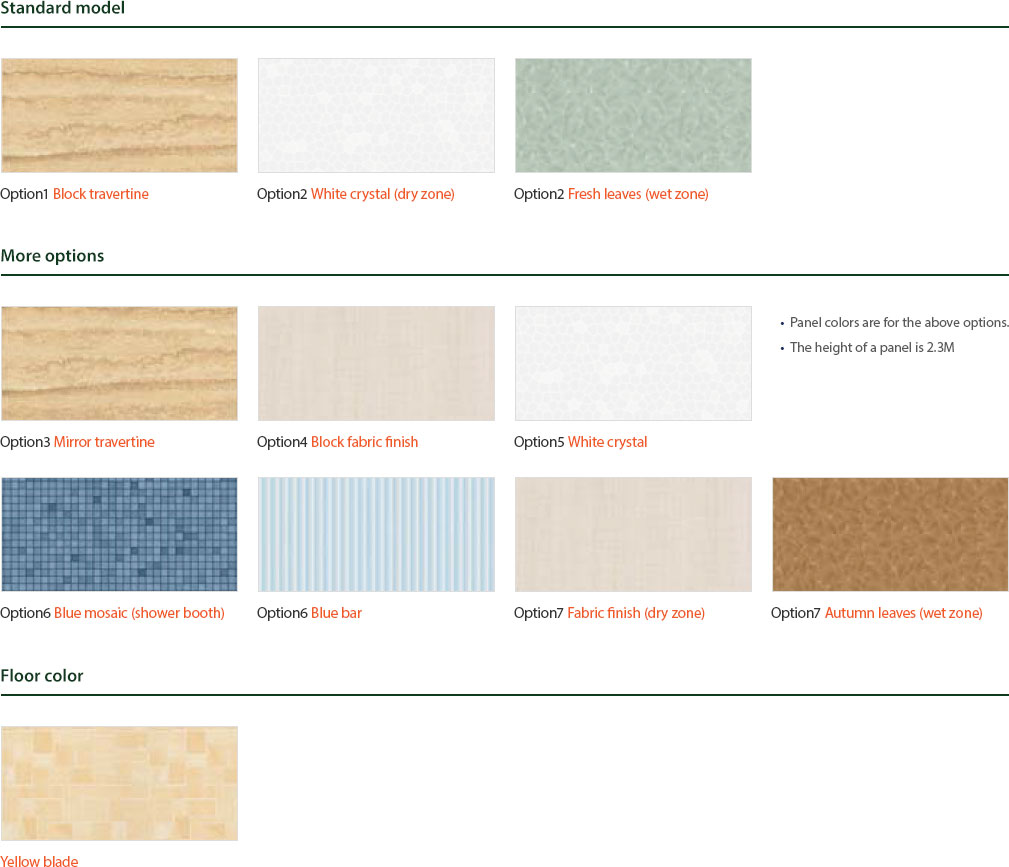The width and height of the screenshot is (1009, 867).
Task: Click Option5 'White crystal' label text
Action: coord(607,442)
